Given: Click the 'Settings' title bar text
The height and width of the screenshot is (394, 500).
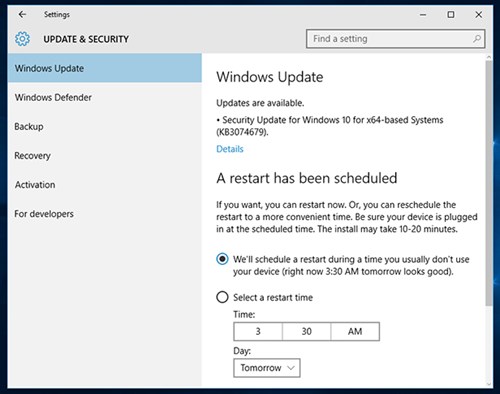Looking at the screenshot, I should tap(57, 15).
